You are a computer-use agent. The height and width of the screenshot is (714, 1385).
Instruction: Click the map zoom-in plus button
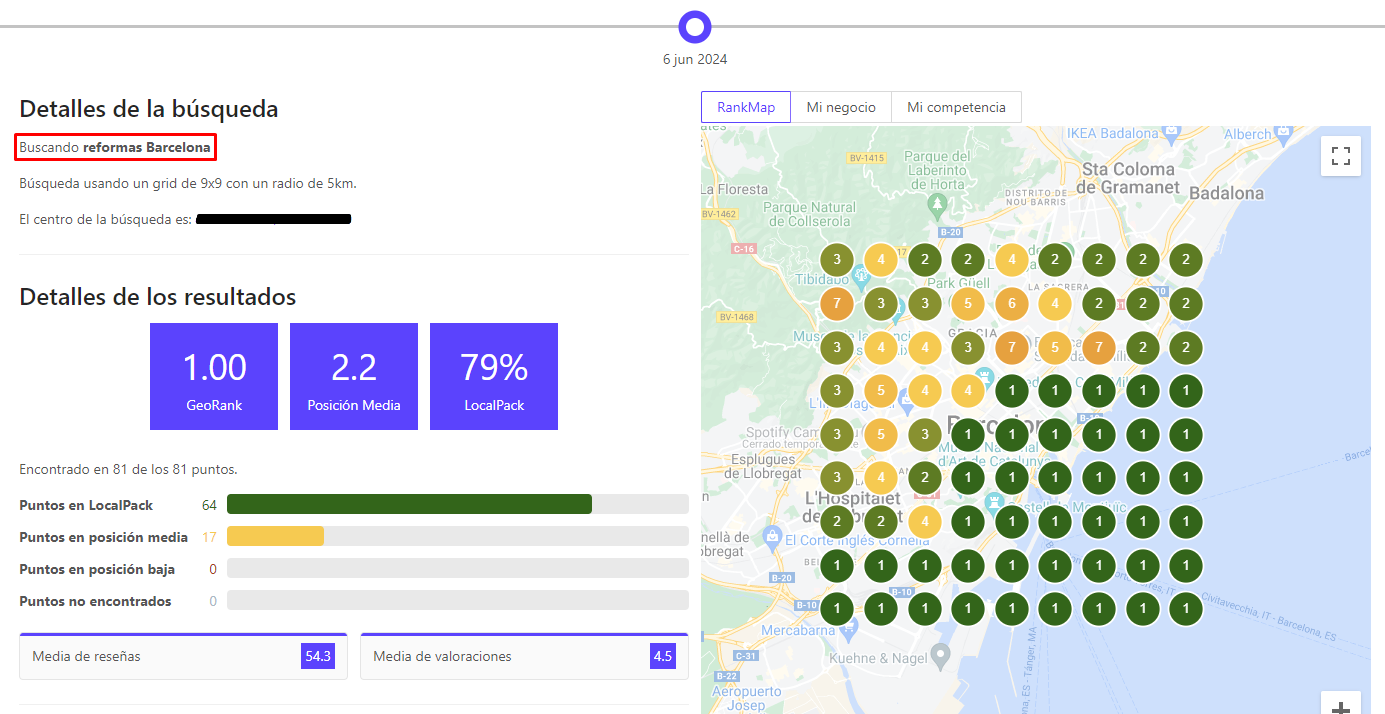pos(1341,704)
